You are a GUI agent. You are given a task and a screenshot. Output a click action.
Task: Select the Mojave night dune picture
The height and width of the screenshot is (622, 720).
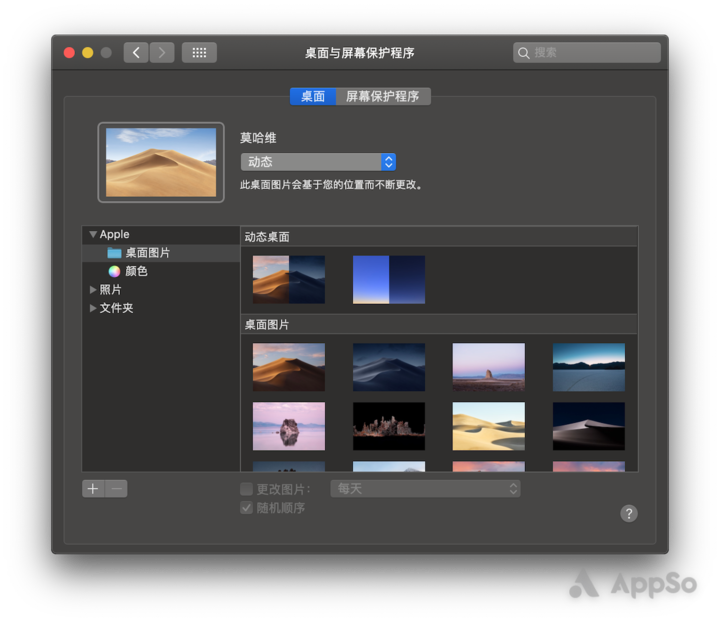pyautogui.click(x=389, y=367)
